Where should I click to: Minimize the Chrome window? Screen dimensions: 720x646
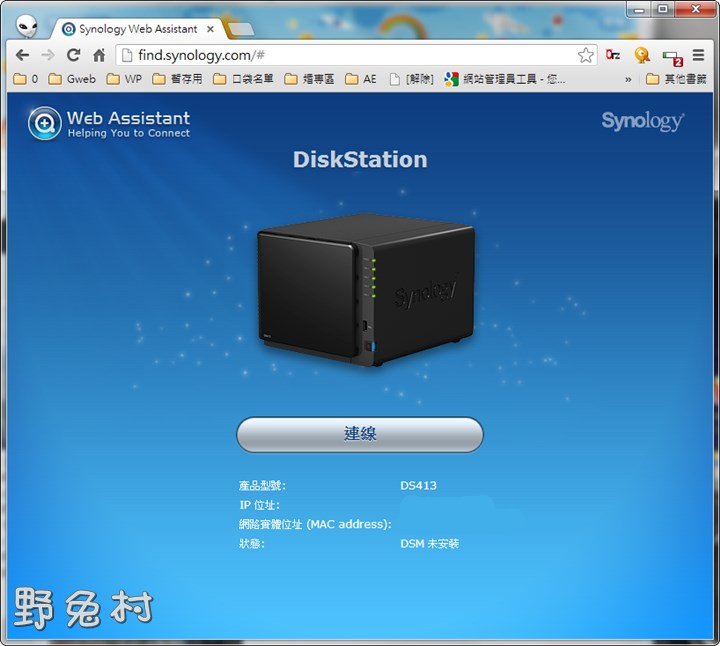(640, 9)
